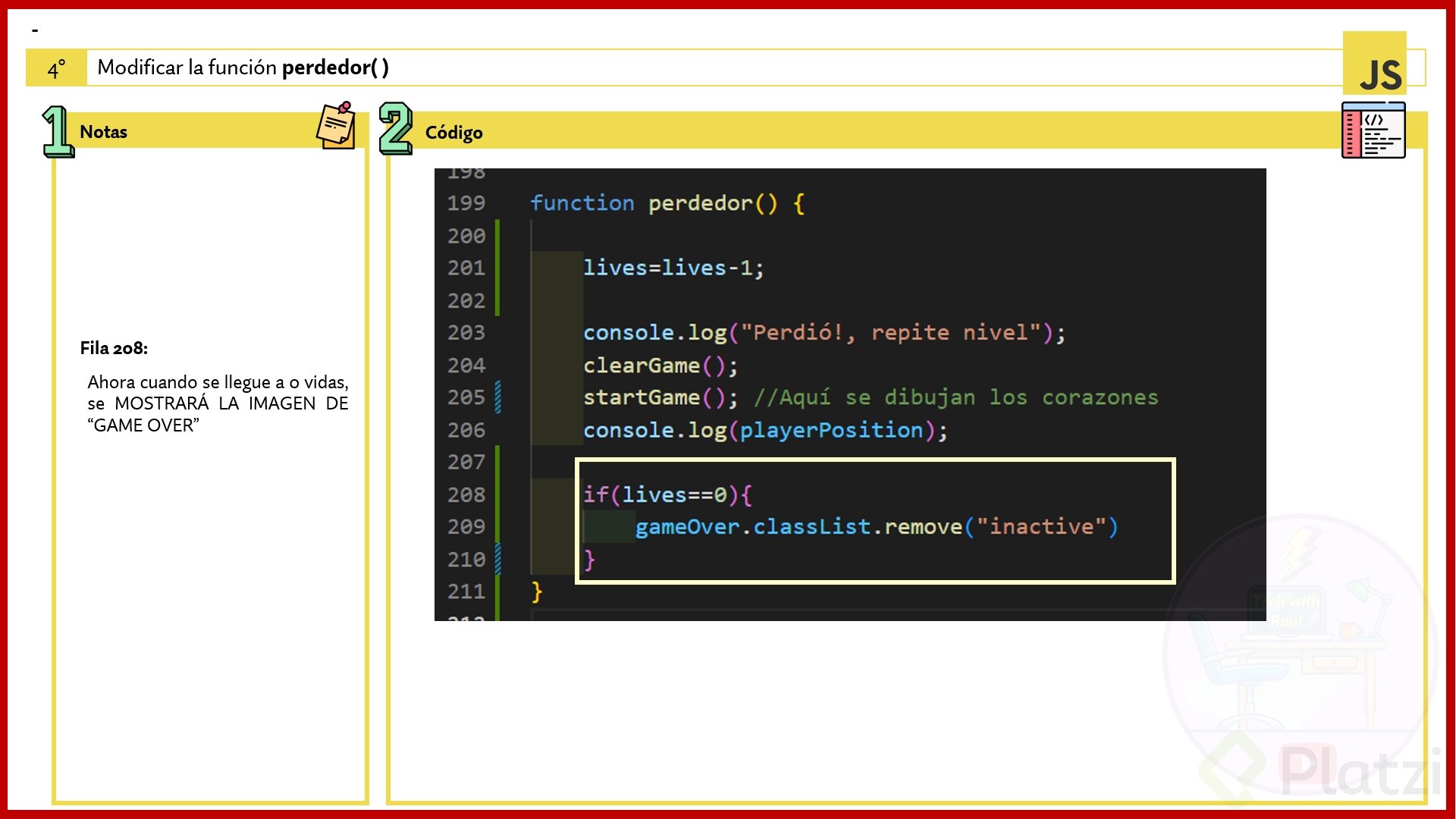Click the lives=lives-1 code line
The height and width of the screenshot is (819, 1456).
[673, 268]
